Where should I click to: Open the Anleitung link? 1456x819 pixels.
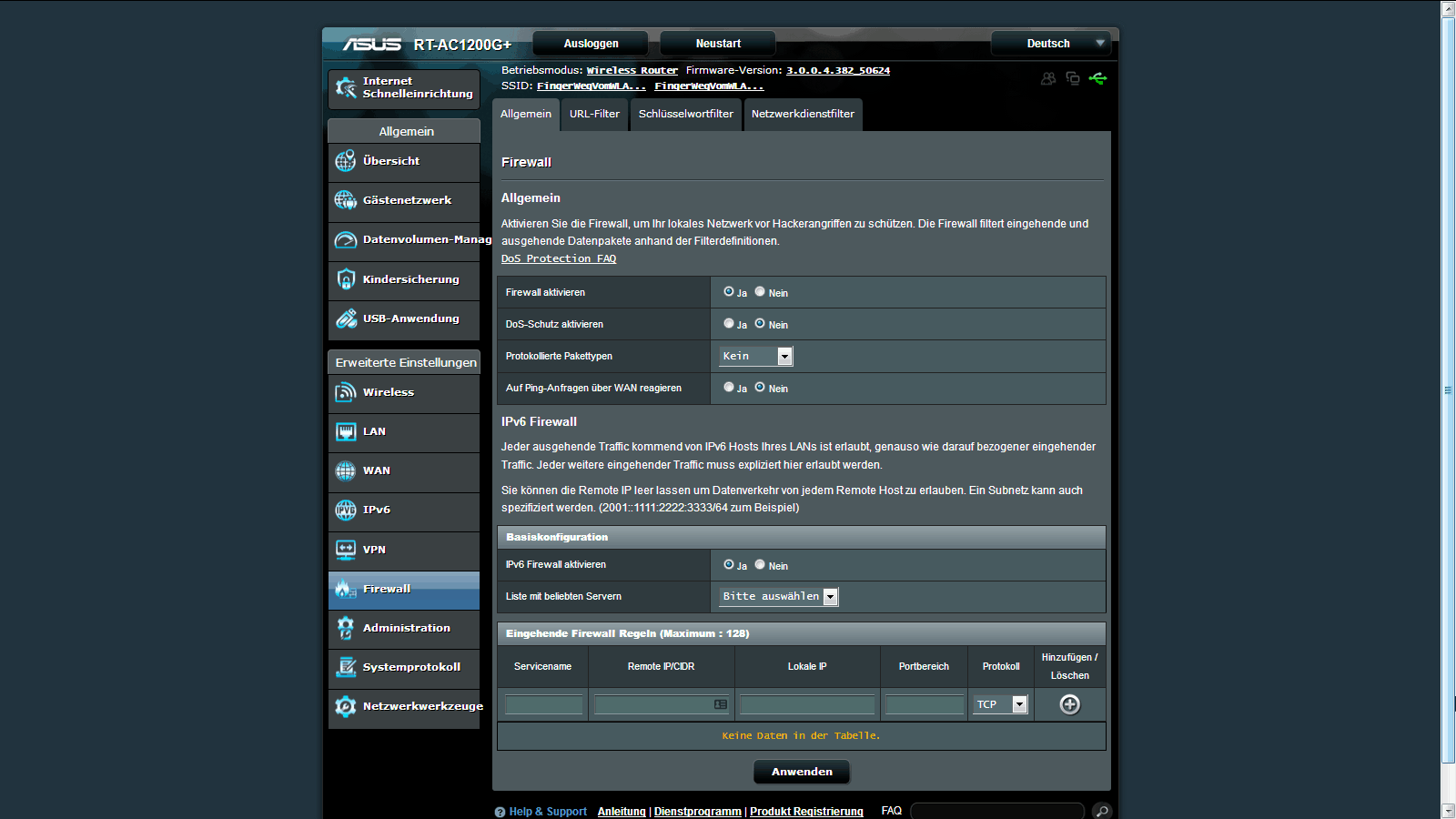622,812
